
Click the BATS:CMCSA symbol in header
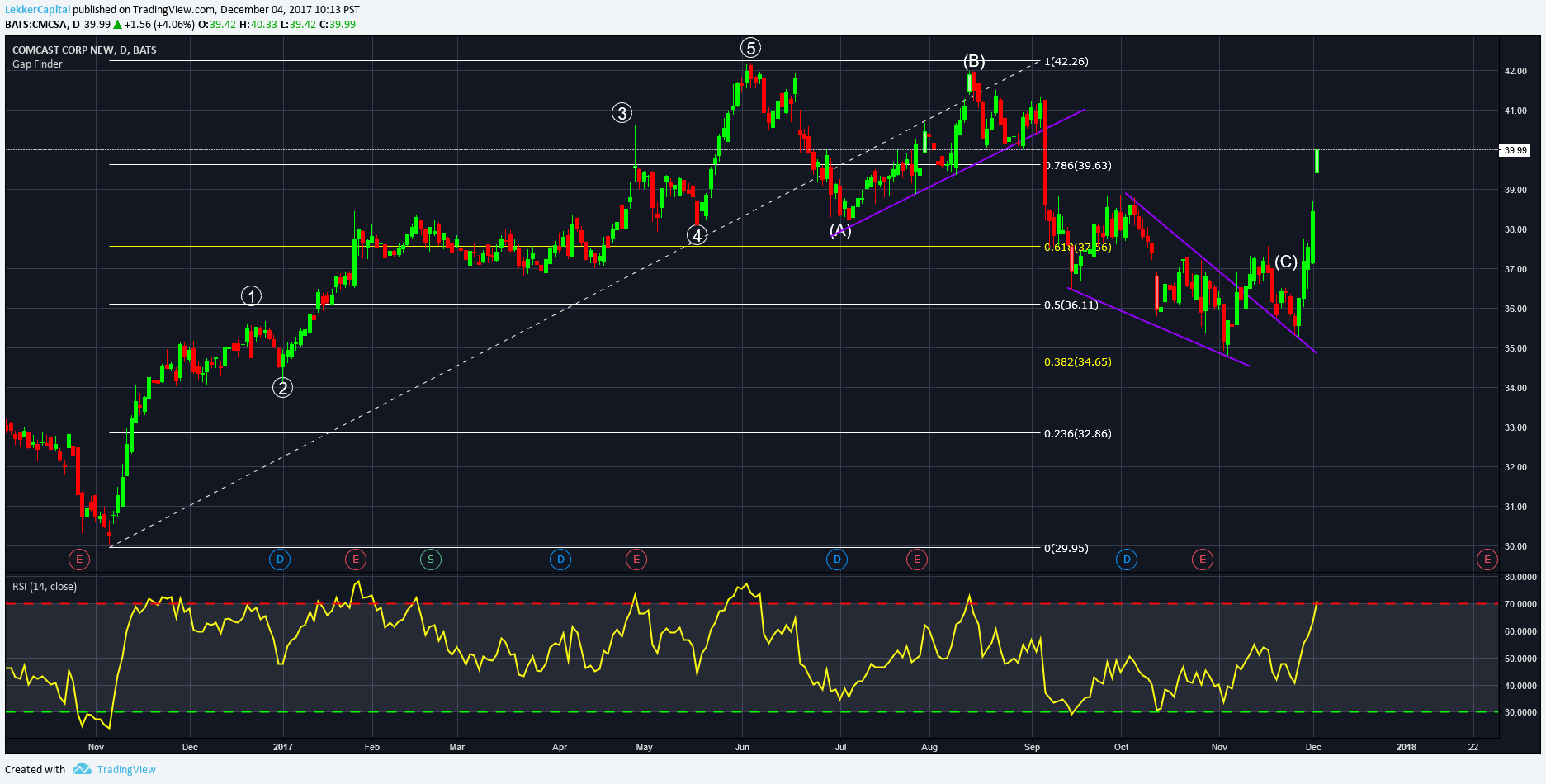tap(36, 24)
